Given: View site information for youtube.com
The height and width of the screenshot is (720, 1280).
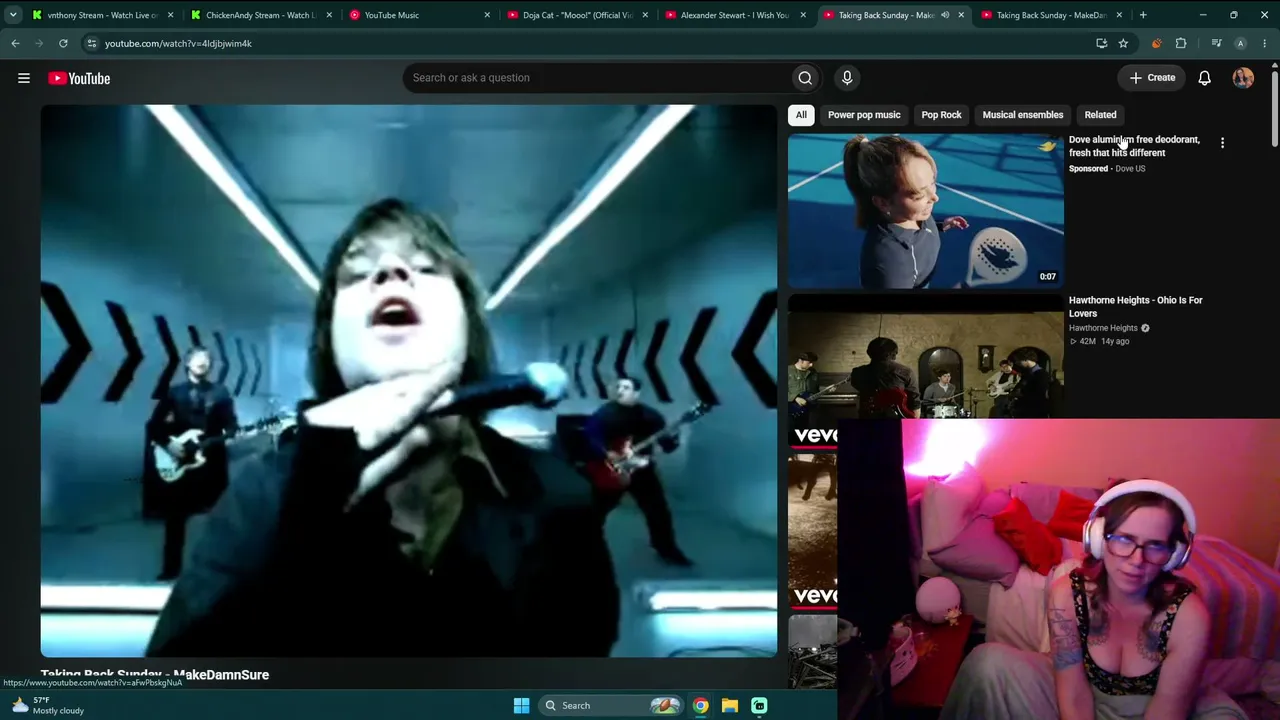Looking at the screenshot, I should tap(91, 43).
